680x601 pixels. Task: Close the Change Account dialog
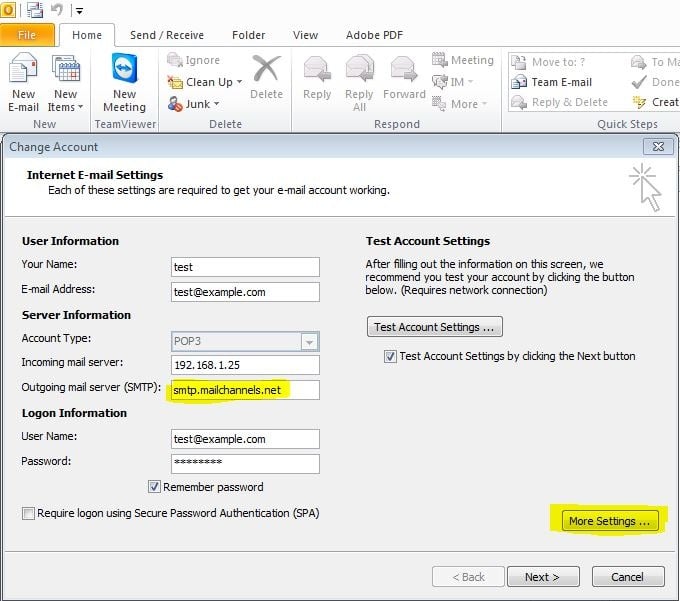(x=658, y=147)
